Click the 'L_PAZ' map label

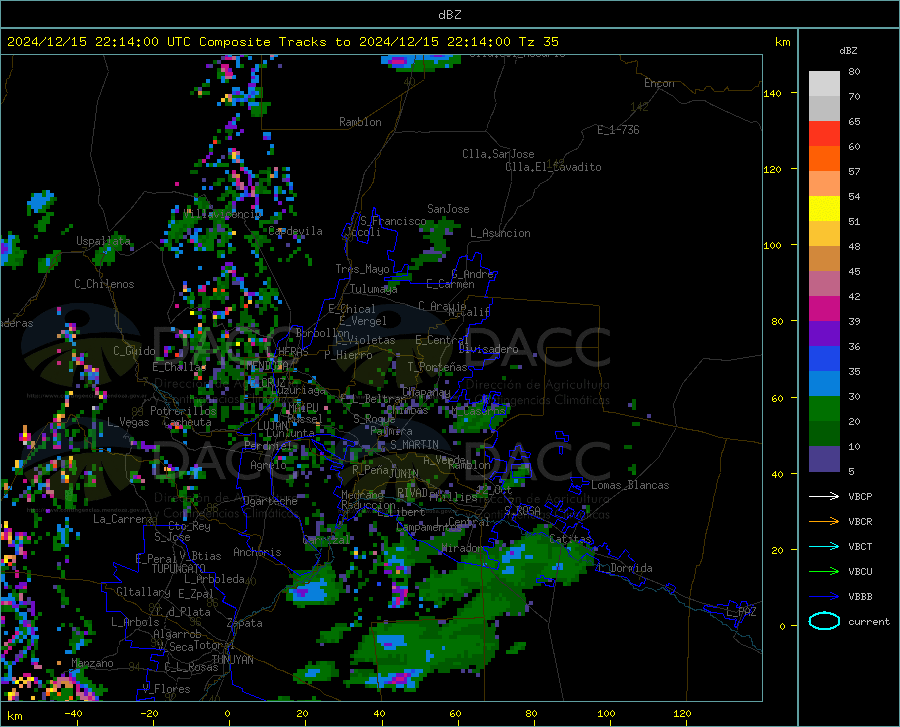click(741, 612)
